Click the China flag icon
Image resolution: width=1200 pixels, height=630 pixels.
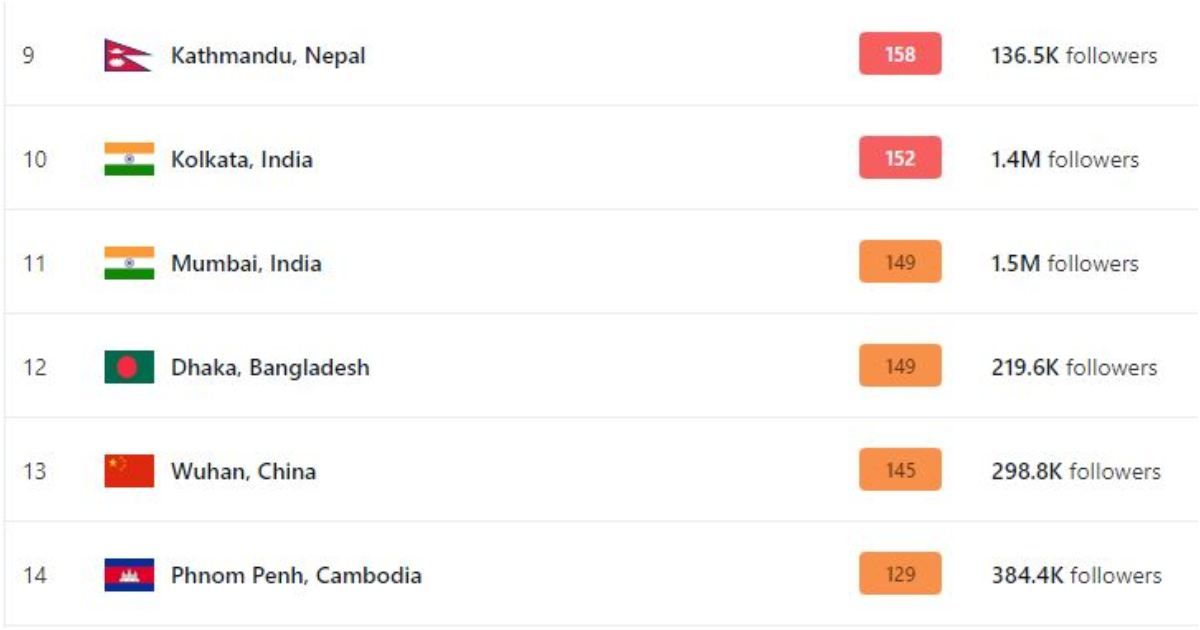click(129, 471)
